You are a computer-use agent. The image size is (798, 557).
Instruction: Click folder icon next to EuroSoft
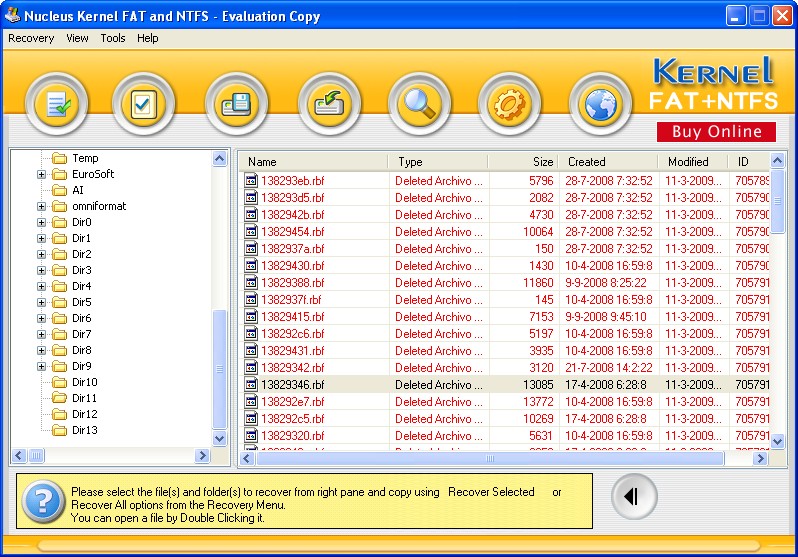(x=60, y=174)
